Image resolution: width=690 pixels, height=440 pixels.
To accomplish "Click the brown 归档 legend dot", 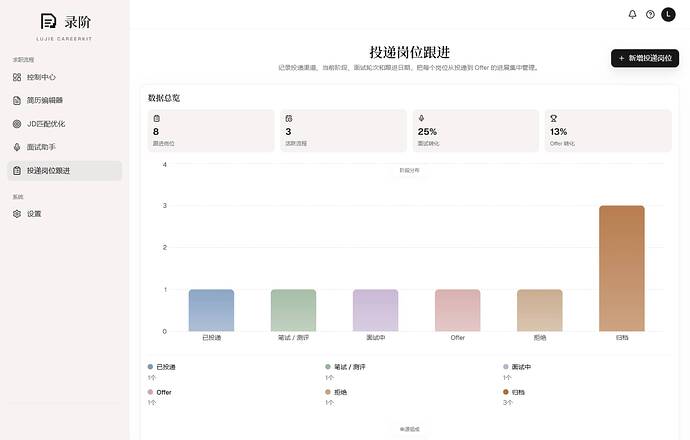I will click(506, 392).
